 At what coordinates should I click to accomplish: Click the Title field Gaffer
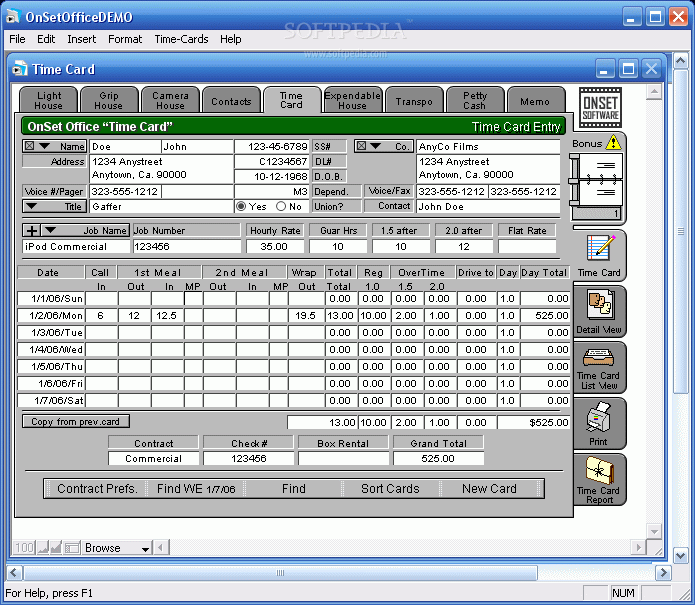pos(161,207)
